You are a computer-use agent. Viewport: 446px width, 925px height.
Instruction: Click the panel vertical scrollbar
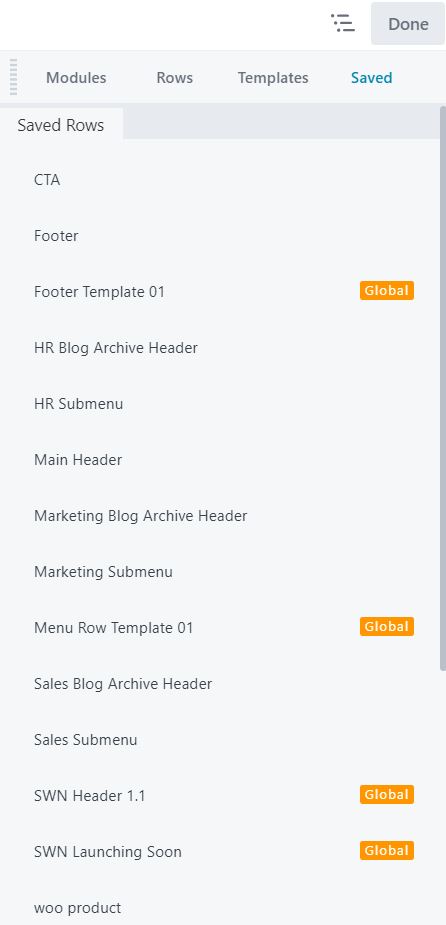tap(443, 388)
